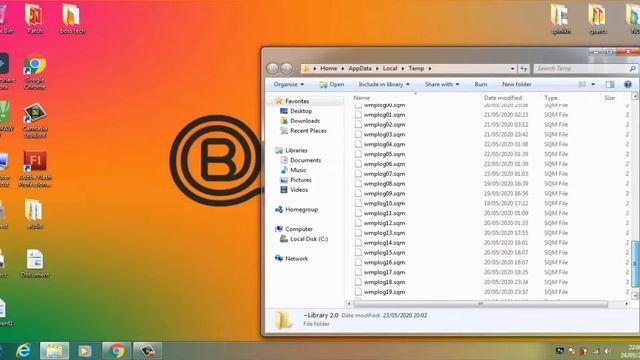Expand the arrow after Home in address bar
Viewport: 640px width, 360px height.
coord(343,69)
